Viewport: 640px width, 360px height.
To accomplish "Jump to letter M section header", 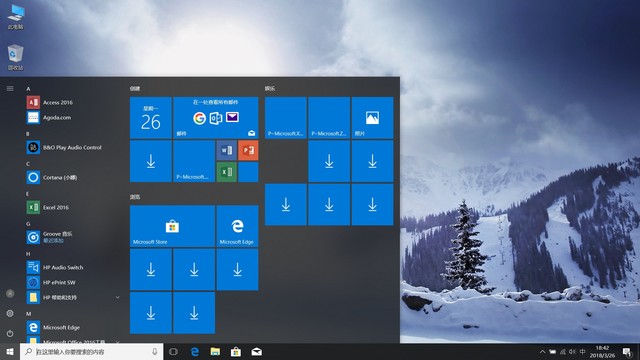I will (x=29, y=314).
